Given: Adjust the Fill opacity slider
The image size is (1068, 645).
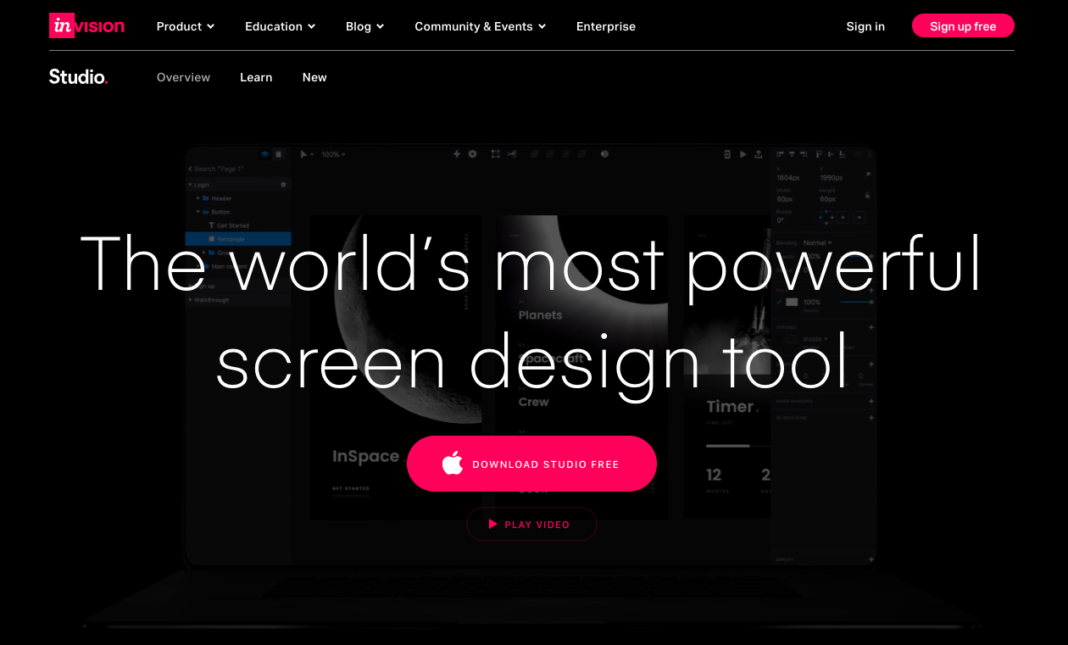Looking at the screenshot, I should tap(858, 301).
